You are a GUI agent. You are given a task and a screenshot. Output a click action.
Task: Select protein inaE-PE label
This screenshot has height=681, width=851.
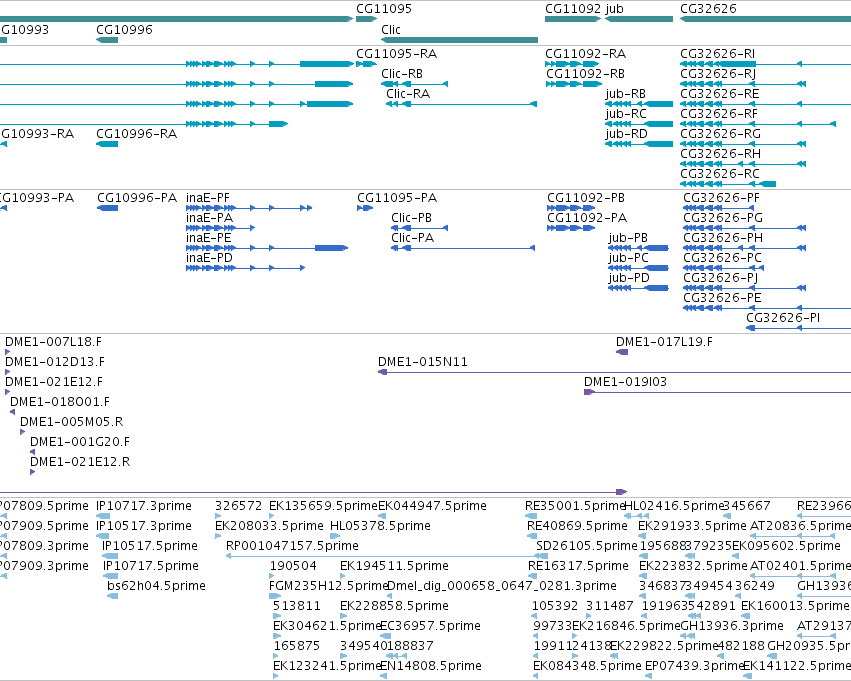coord(209,238)
